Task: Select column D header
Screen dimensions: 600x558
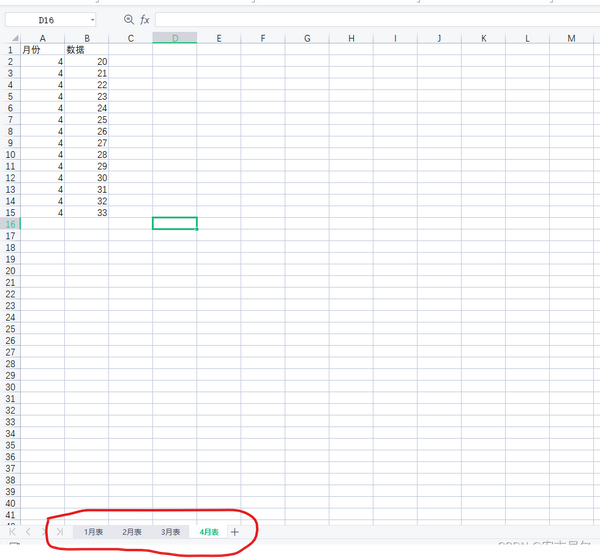Action: [x=175, y=38]
